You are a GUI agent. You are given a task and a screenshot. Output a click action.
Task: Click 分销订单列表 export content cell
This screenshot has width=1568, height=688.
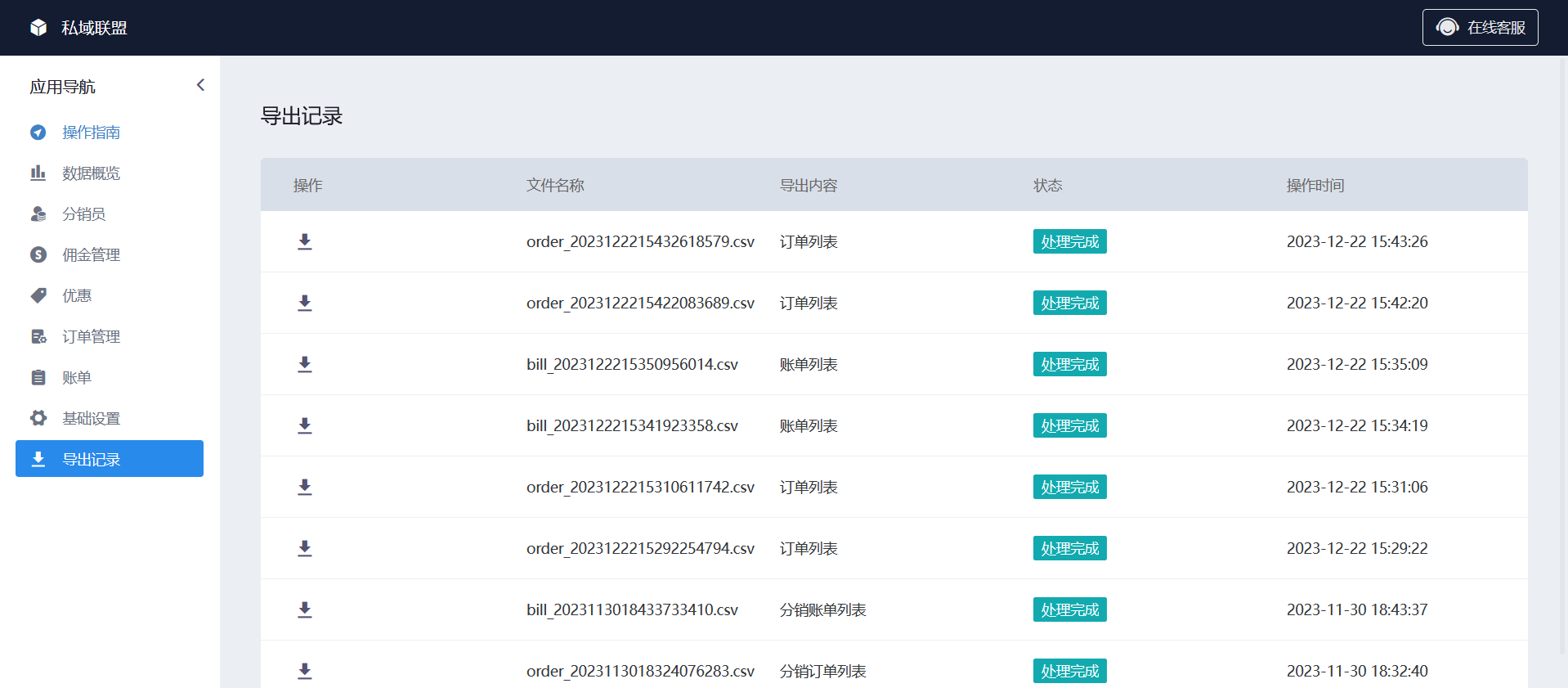[x=822, y=671]
